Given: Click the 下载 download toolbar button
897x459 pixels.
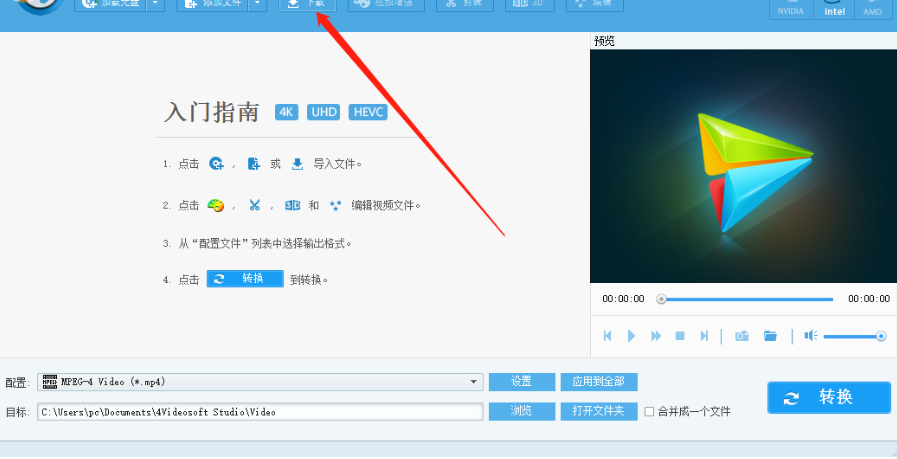Looking at the screenshot, I should point(307,5).
